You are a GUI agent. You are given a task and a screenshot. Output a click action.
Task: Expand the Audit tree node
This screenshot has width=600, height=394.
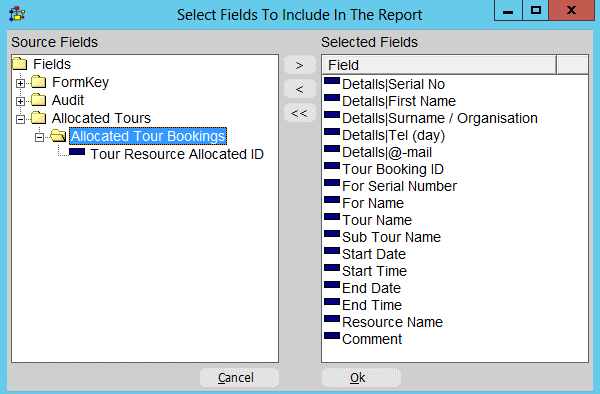[x=21, y=101]
